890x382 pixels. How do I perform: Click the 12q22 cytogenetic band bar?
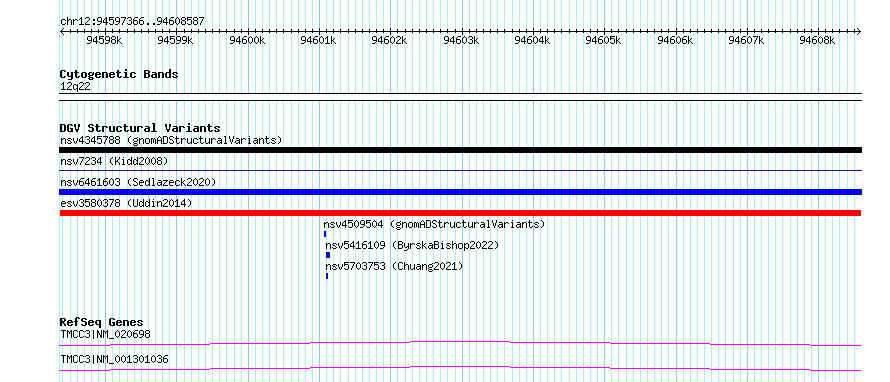pyautogui.click(x=460, y=97)
